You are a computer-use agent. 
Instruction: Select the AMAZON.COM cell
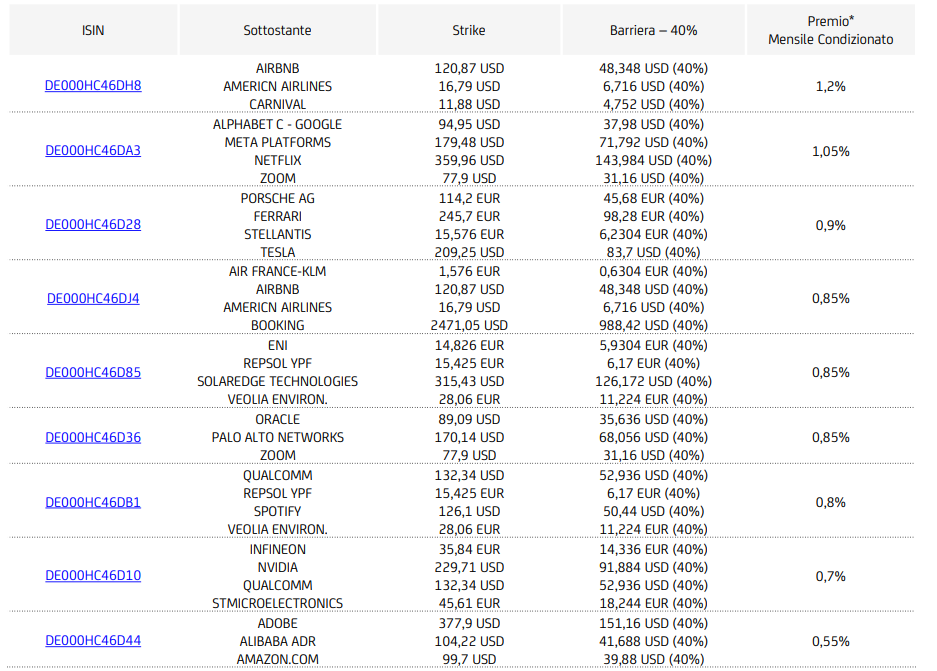click(277, 659)
